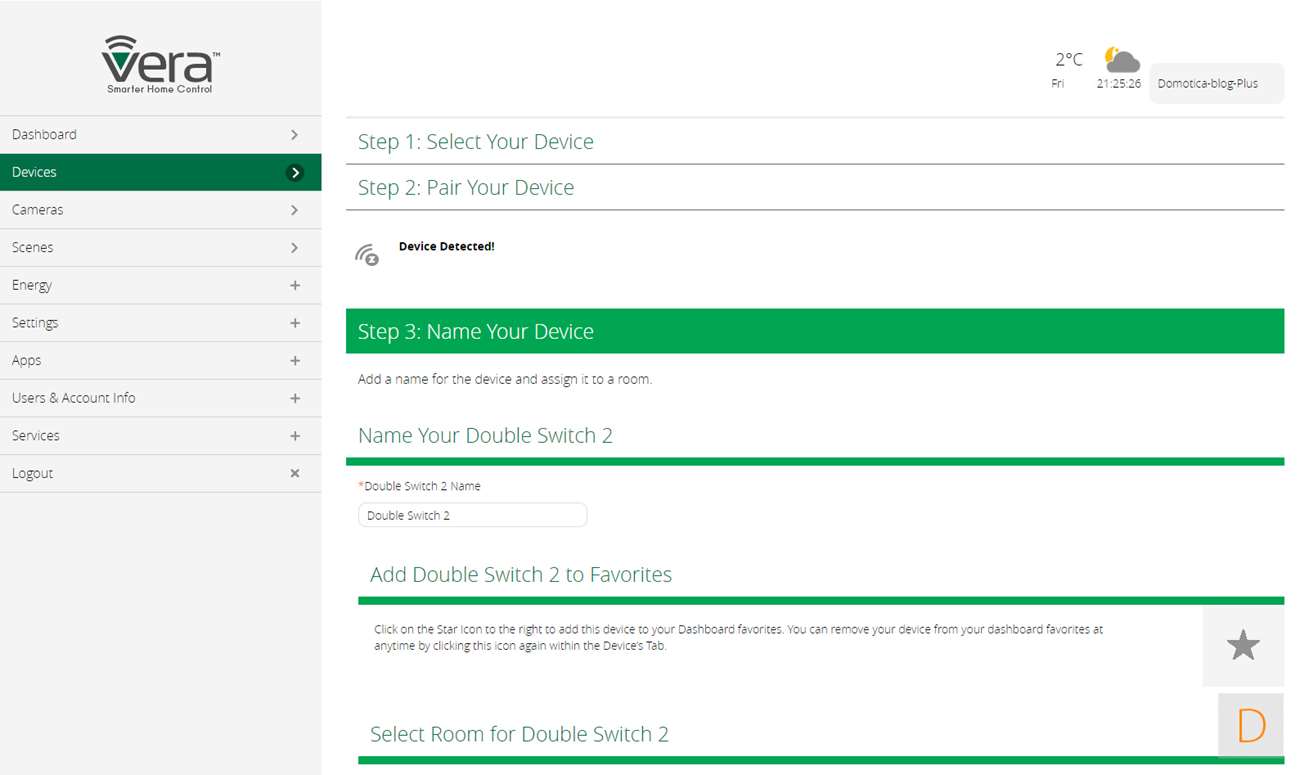Click the cloudy weather icon
Image resolution: width=1300 pixels, height=775 pixels.
[1121, 60]
